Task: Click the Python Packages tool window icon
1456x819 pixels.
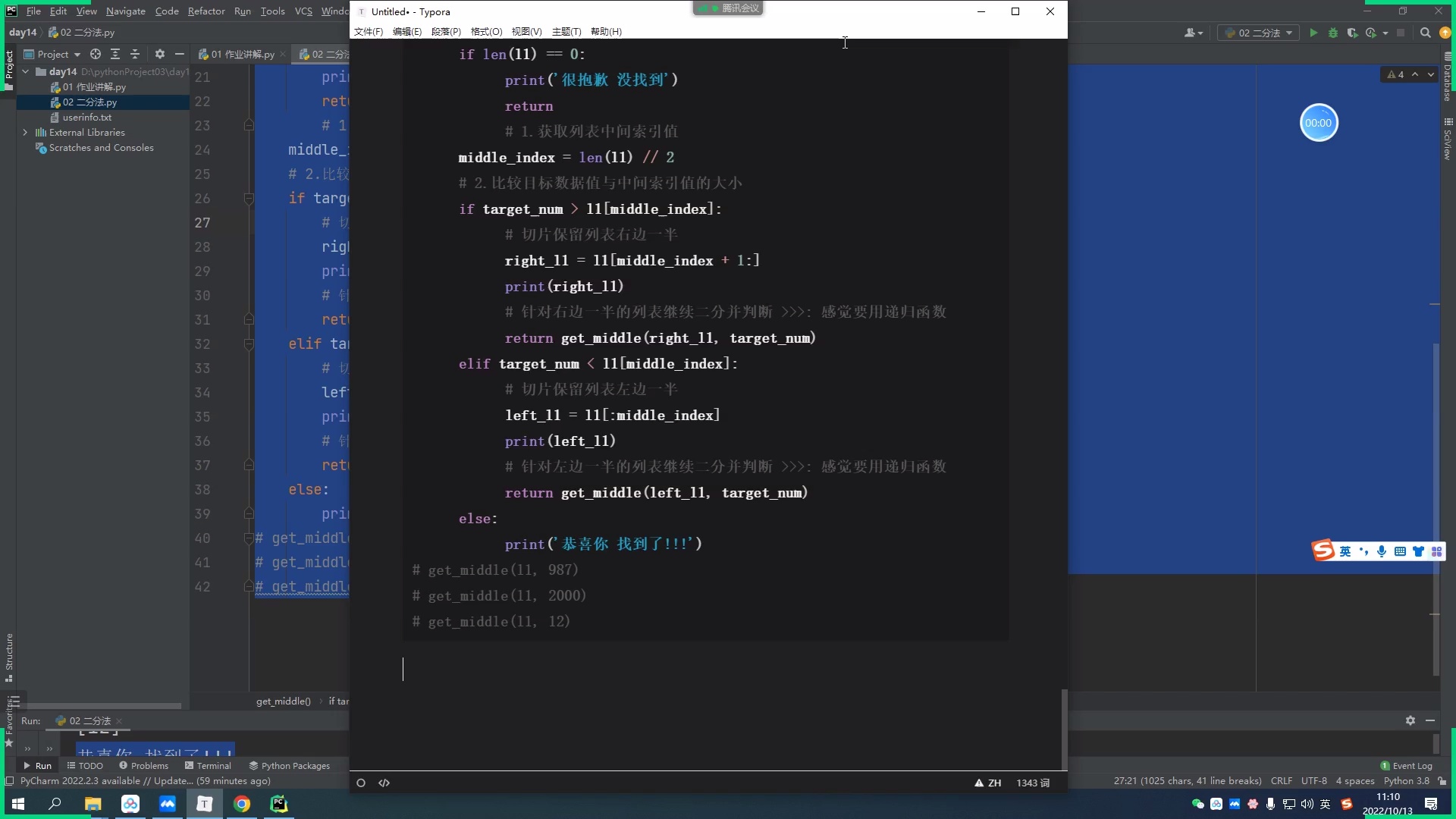Action: tap(289, 766)
